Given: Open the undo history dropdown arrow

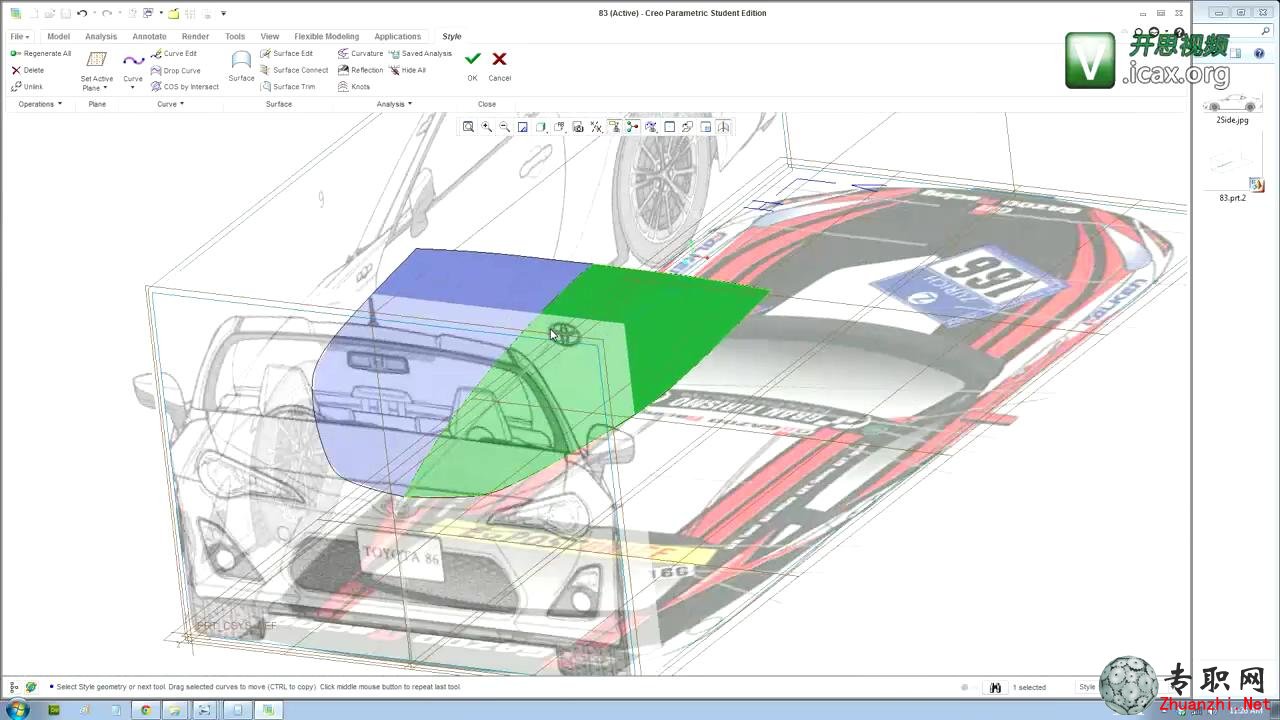Looking at the screenshot, I should 94,13.
